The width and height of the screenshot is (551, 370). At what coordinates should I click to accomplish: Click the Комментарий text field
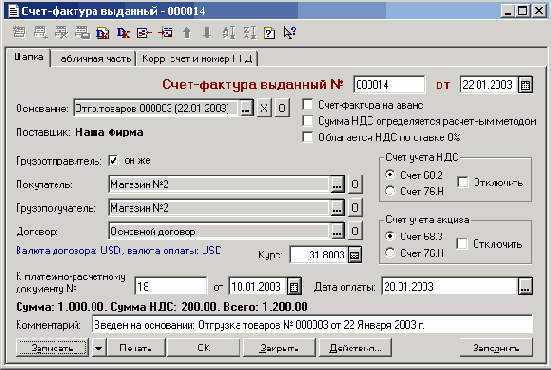coord(312,325)
